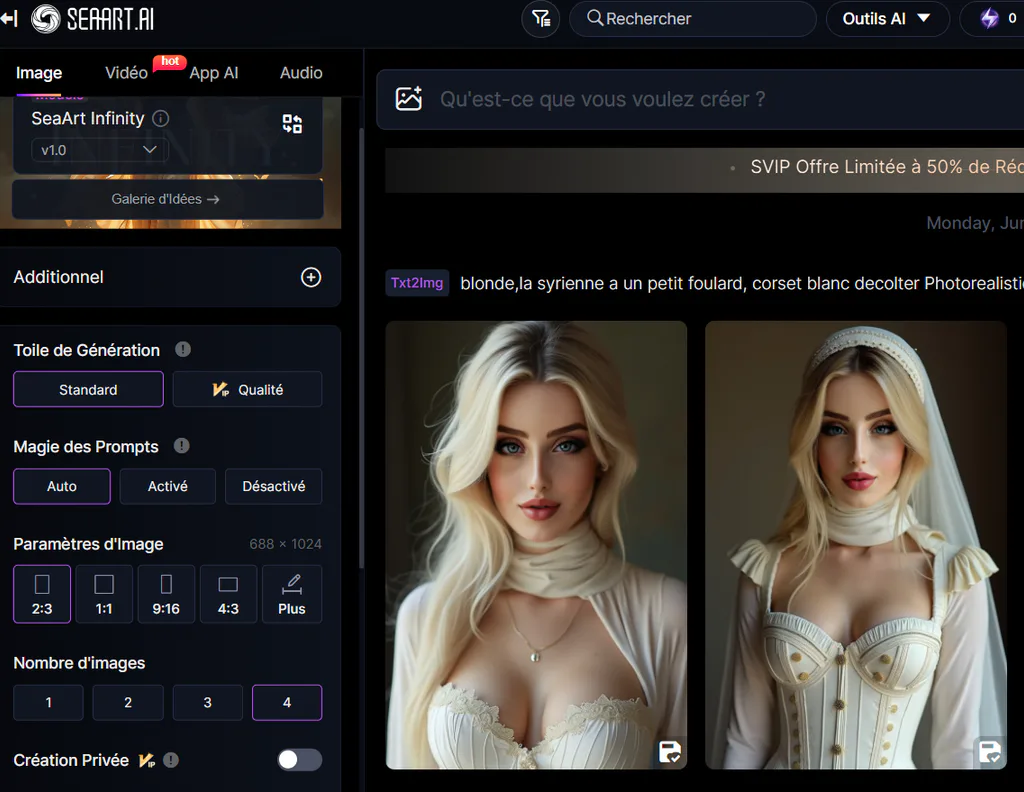Select Qualité generation canvas

pyautogui.click(x=248, y=389)
